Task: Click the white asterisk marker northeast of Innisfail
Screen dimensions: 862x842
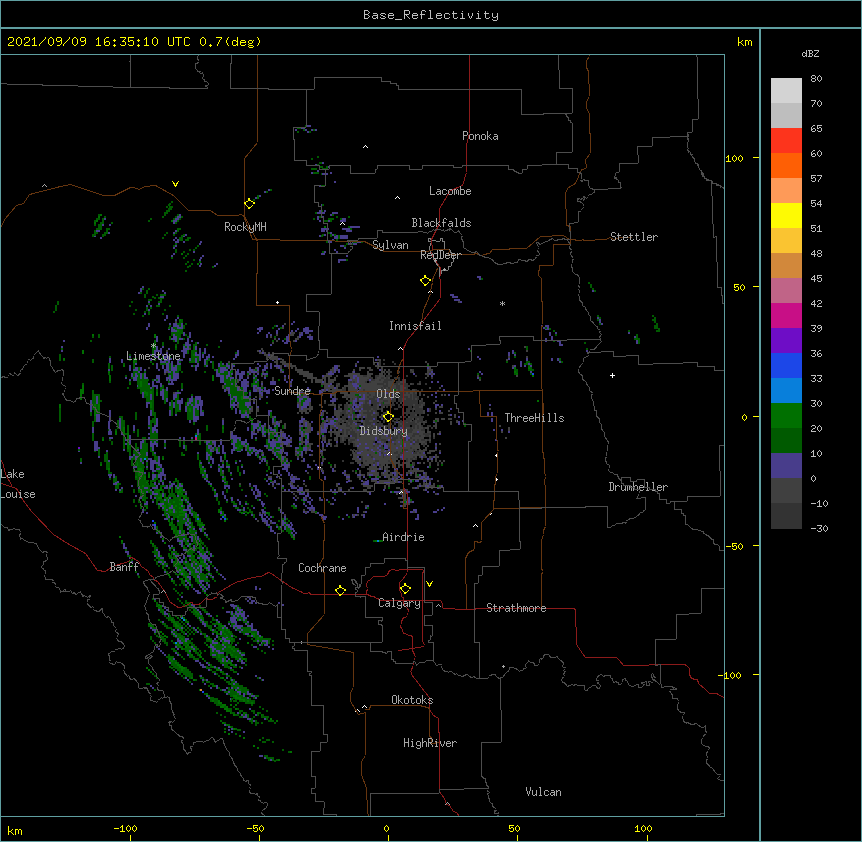Action: click(x=502, y=303)
